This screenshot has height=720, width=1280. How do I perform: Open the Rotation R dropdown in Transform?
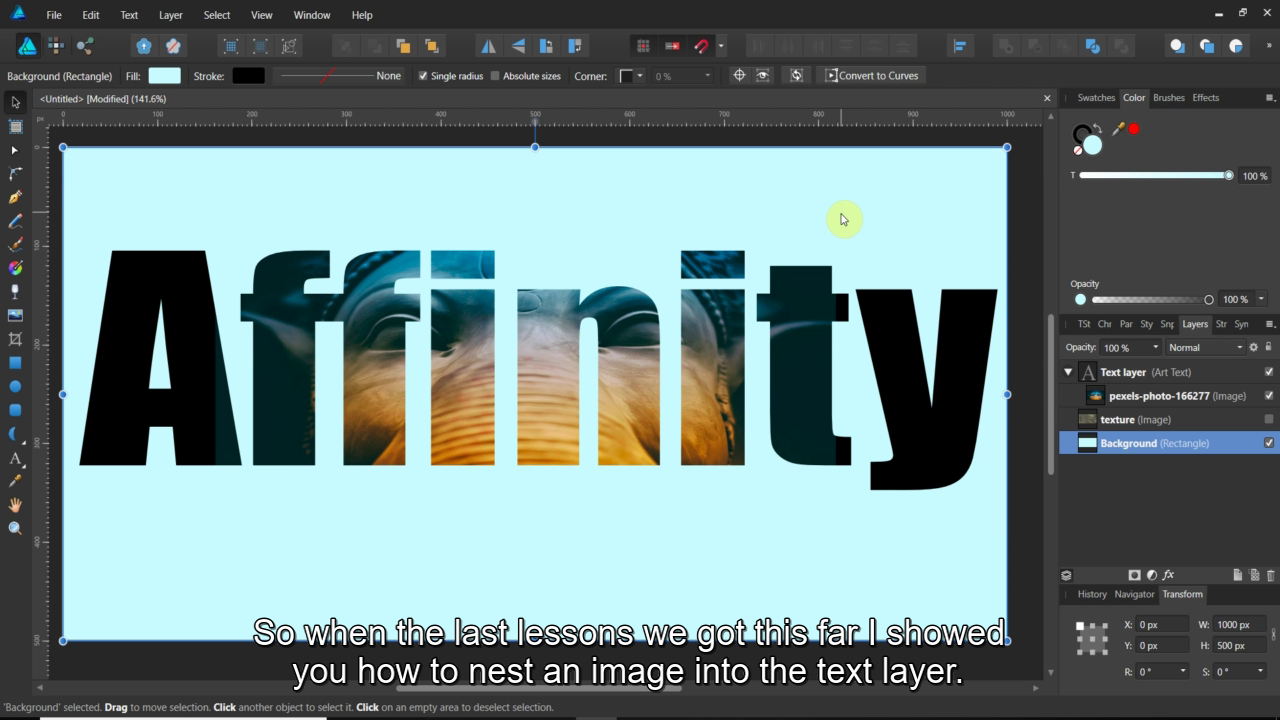(1183, 671)
